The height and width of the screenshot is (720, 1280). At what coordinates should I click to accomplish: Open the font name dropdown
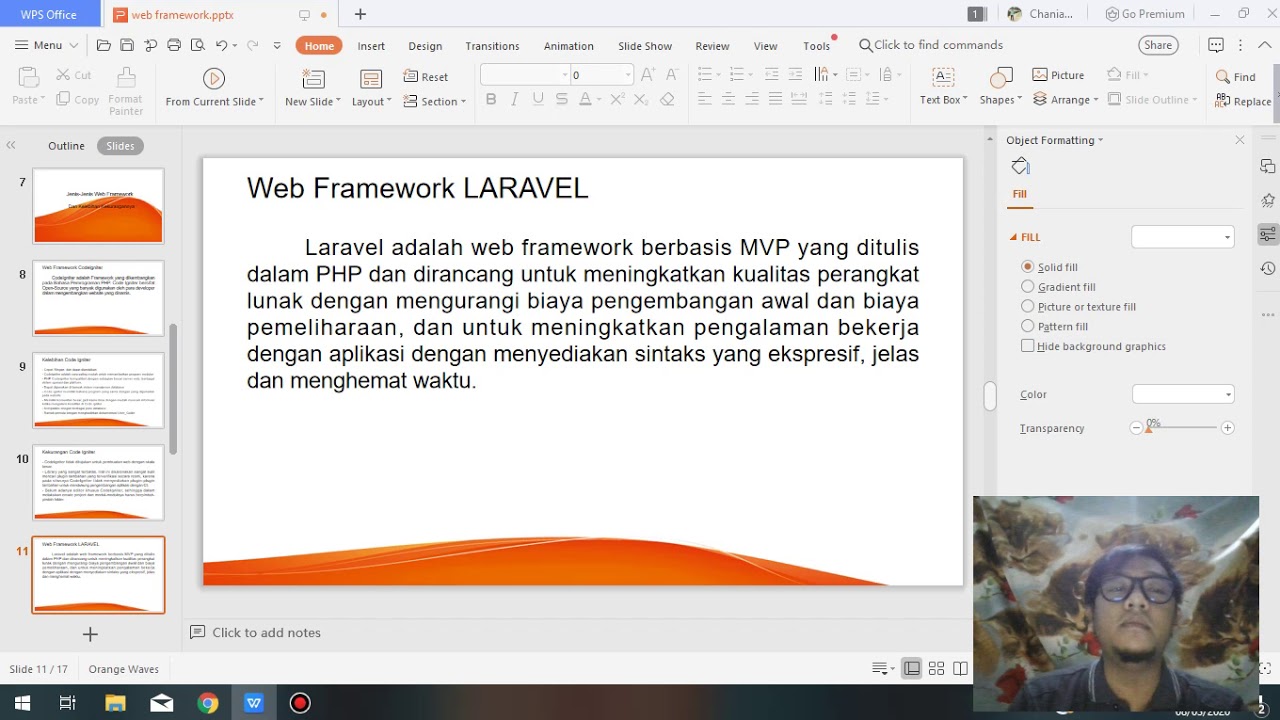(x=564, y=75)
